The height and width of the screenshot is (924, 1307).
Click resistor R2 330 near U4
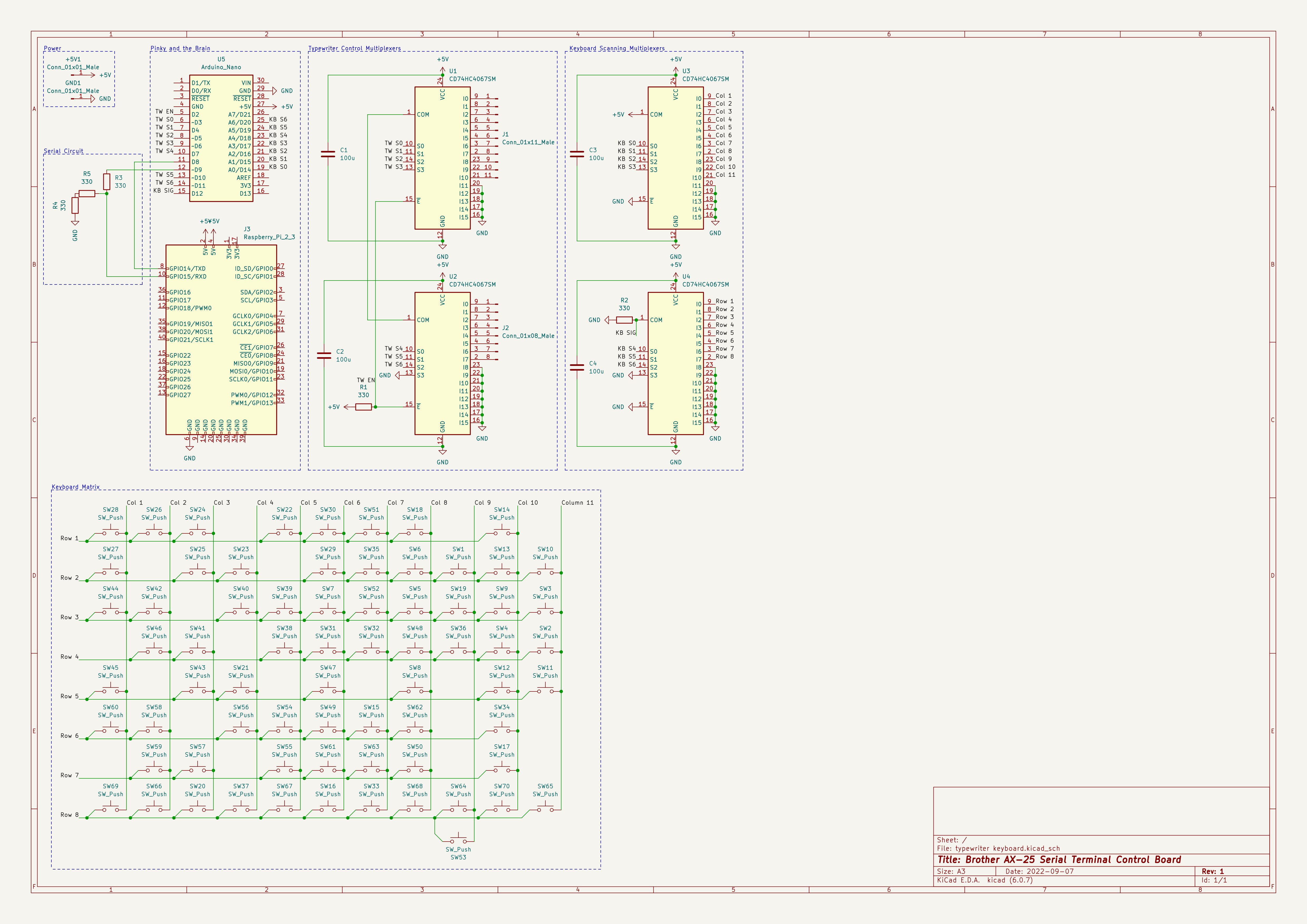pos(624,320)
